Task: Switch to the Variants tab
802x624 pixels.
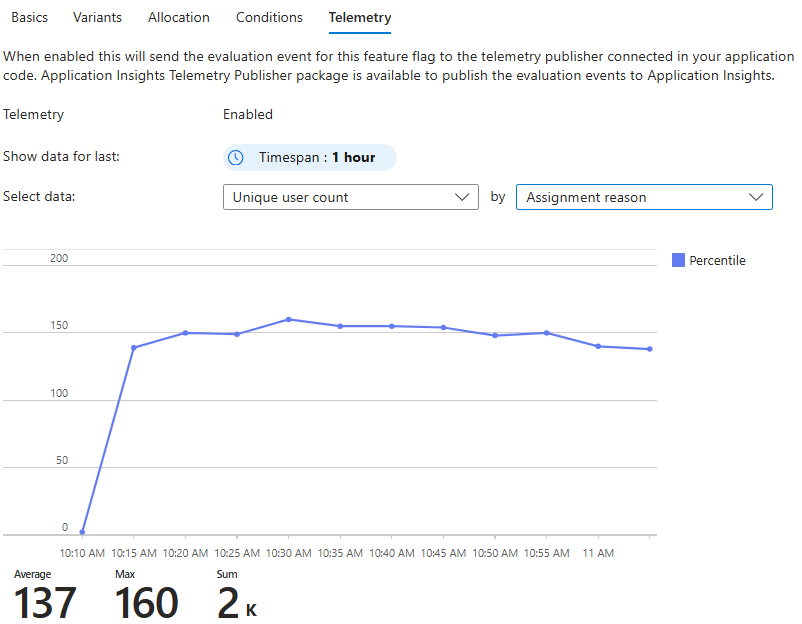Action: click(x=97, y=17)
